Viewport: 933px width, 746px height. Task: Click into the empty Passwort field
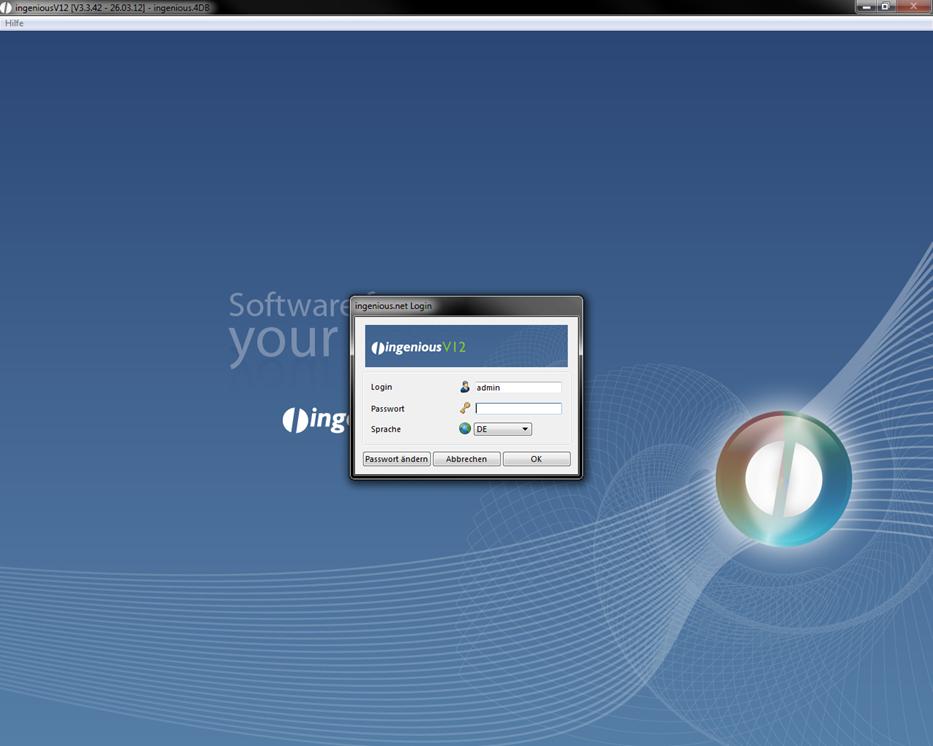pyautogui.click(x=518, y=408)
